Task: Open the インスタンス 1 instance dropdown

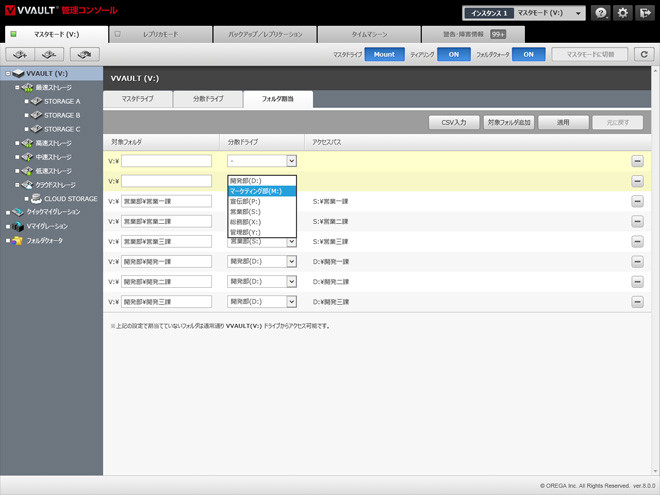Action: pyautogui.click(x=524, y=13)
